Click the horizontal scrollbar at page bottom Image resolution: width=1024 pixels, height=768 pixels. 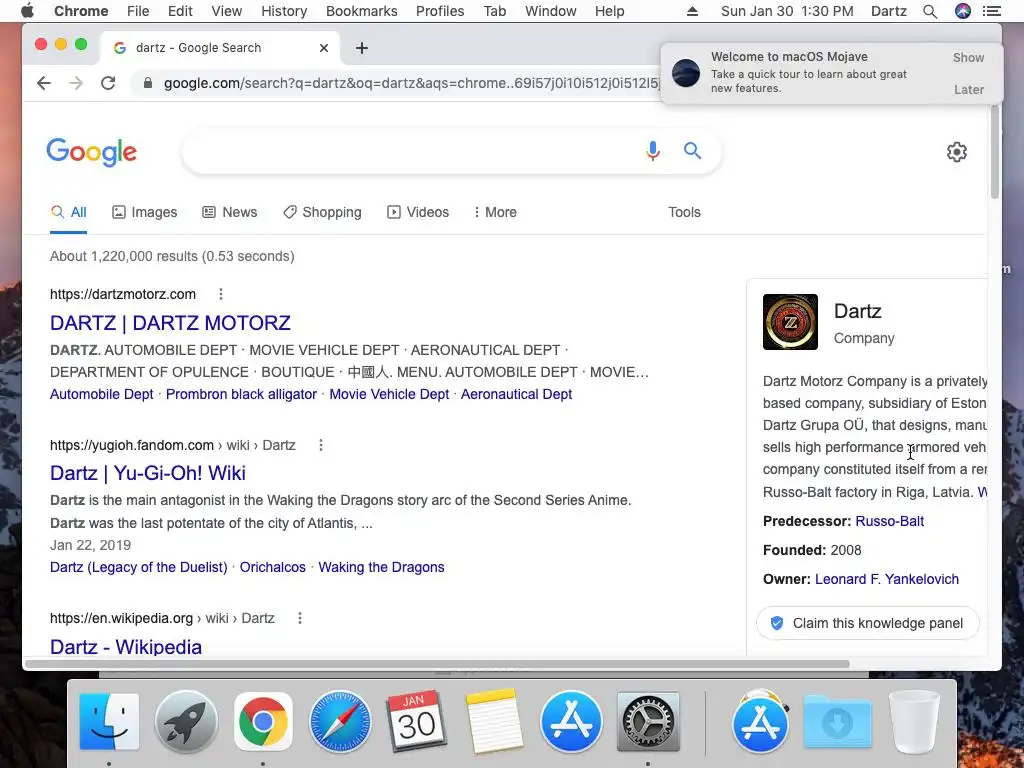click(437, 664)
